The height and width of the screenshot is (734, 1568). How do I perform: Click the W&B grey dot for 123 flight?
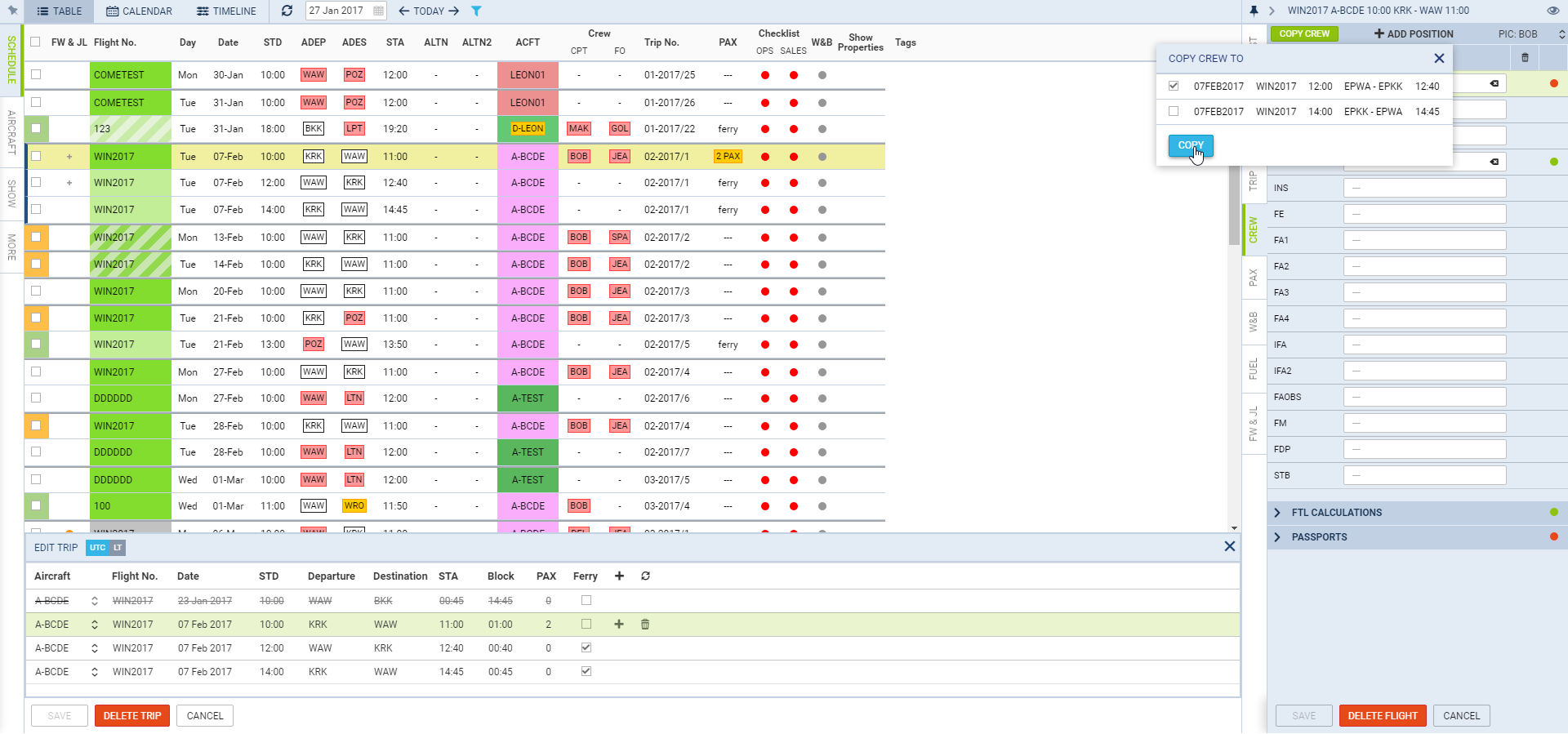822,129
